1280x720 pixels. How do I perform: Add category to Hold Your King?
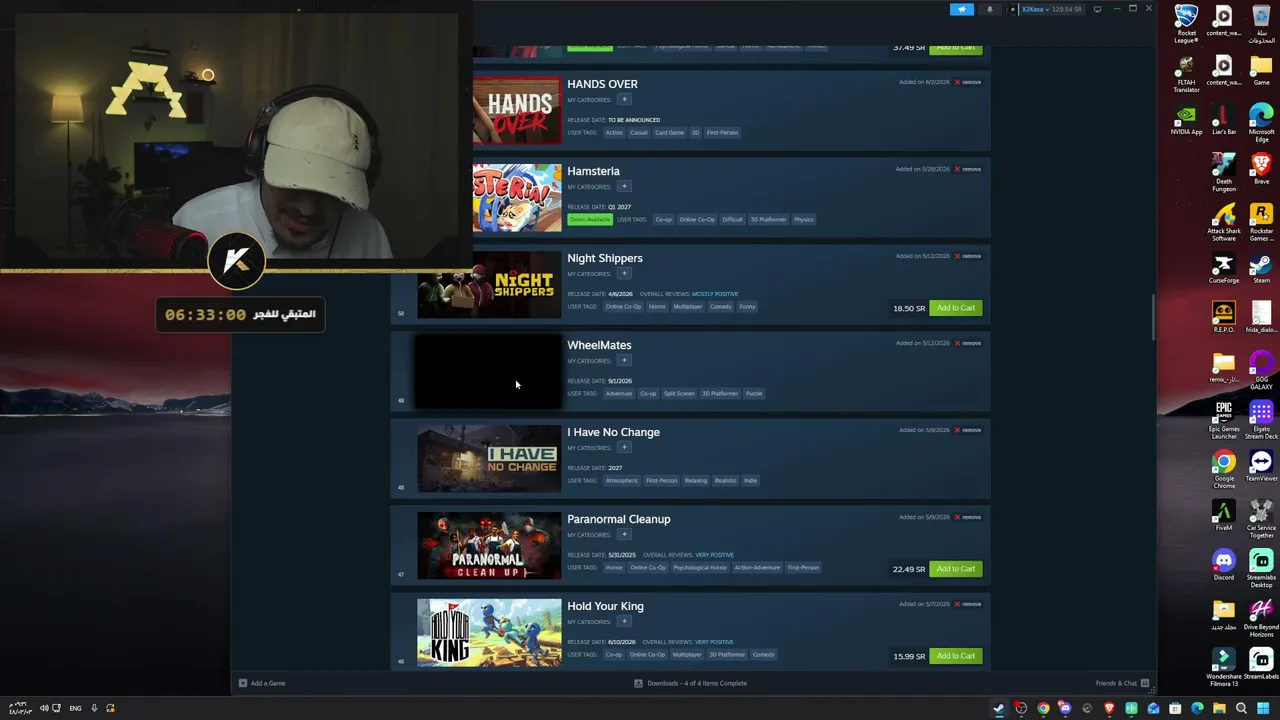point(624,621)
